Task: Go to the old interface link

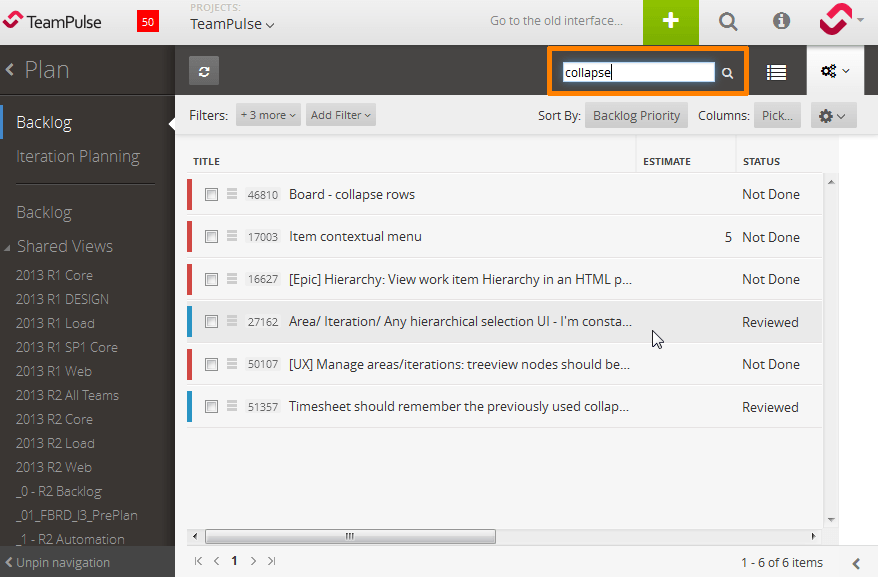Action: pos(556,21)
